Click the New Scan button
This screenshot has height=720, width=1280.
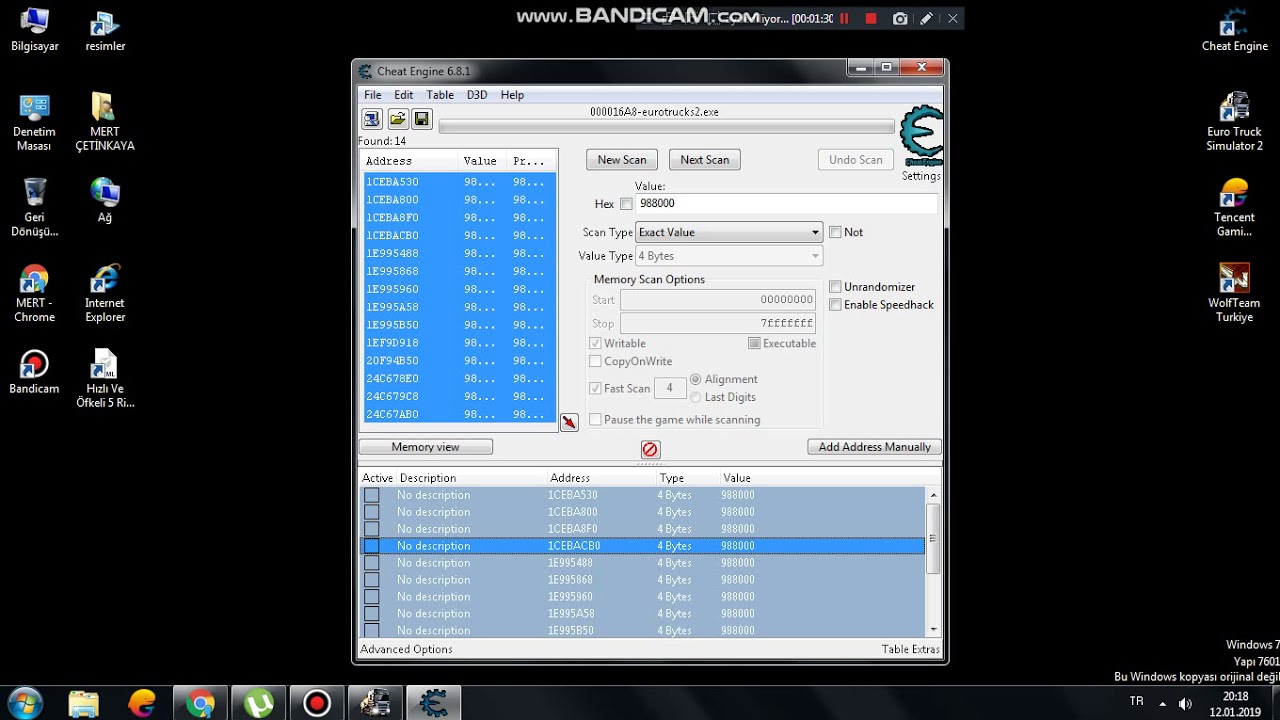[x=622, y=160]
